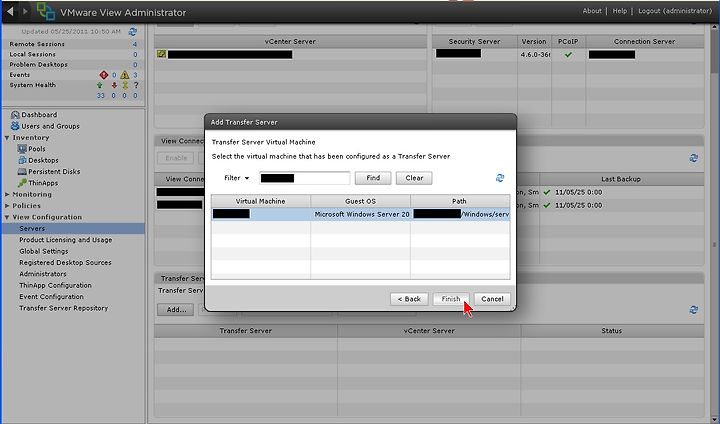Open the Filter dropdown in the dialog

[236, 178]
